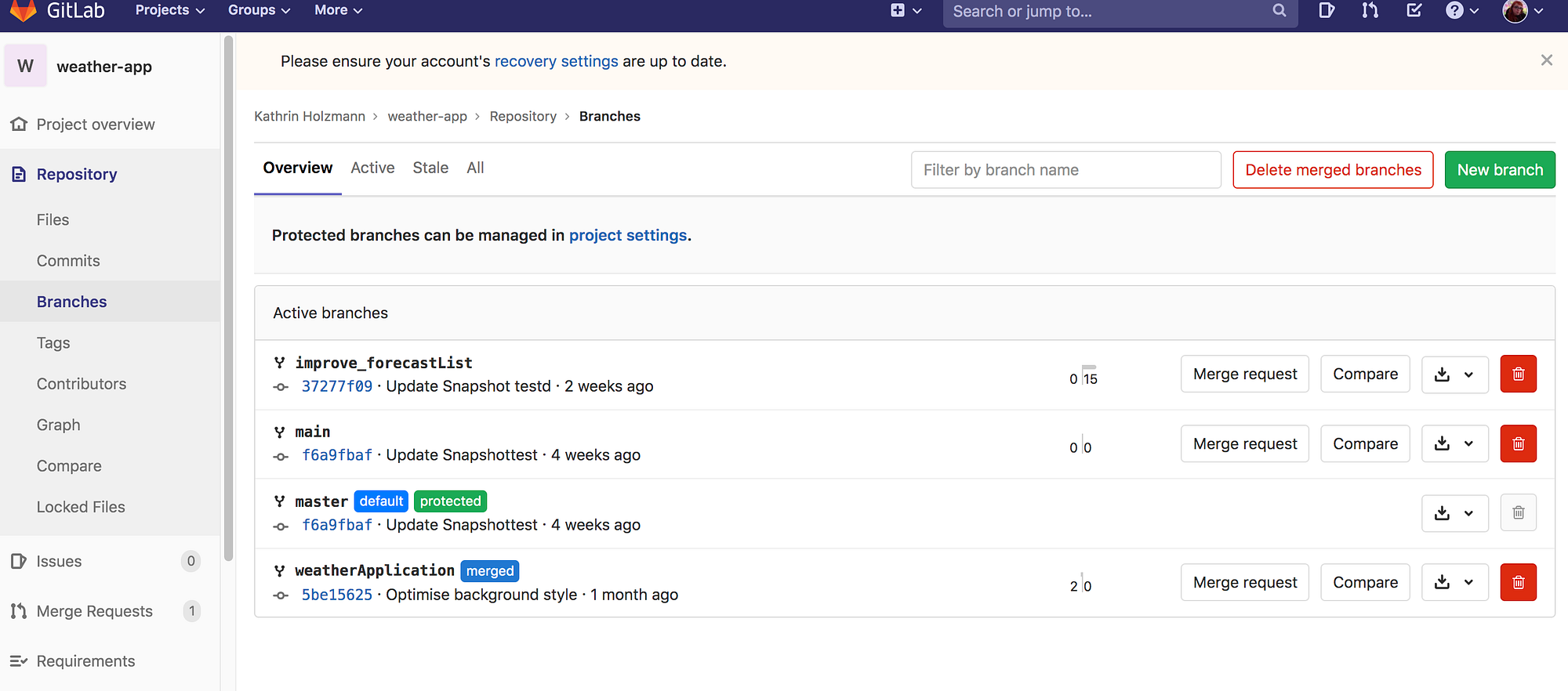Open the recovery settings link
Viewport: 1568px width, 691px height.
[556, 61]
